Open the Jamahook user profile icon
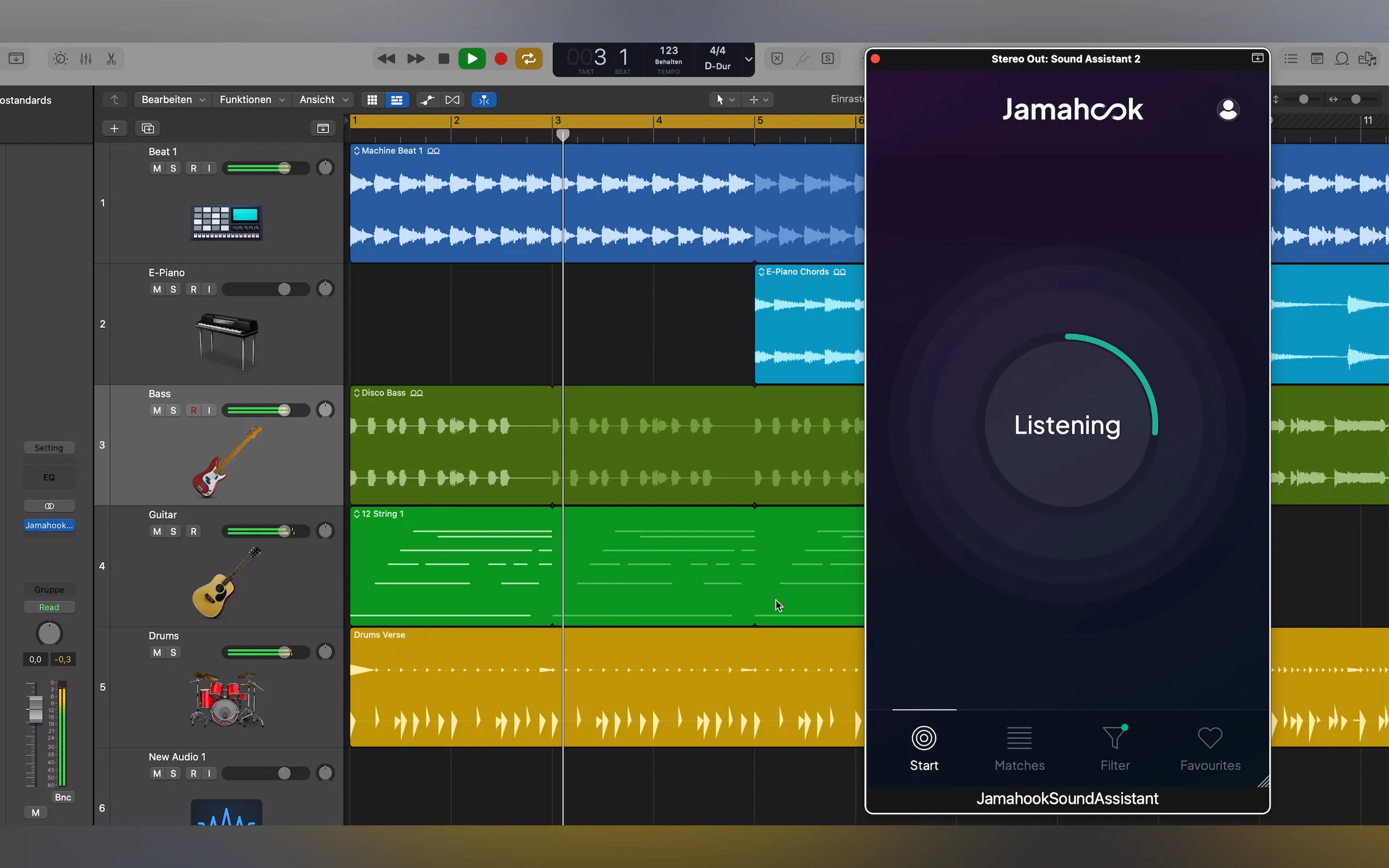Viewport: 1389px width, 868px height. (x=1228, y=109)
